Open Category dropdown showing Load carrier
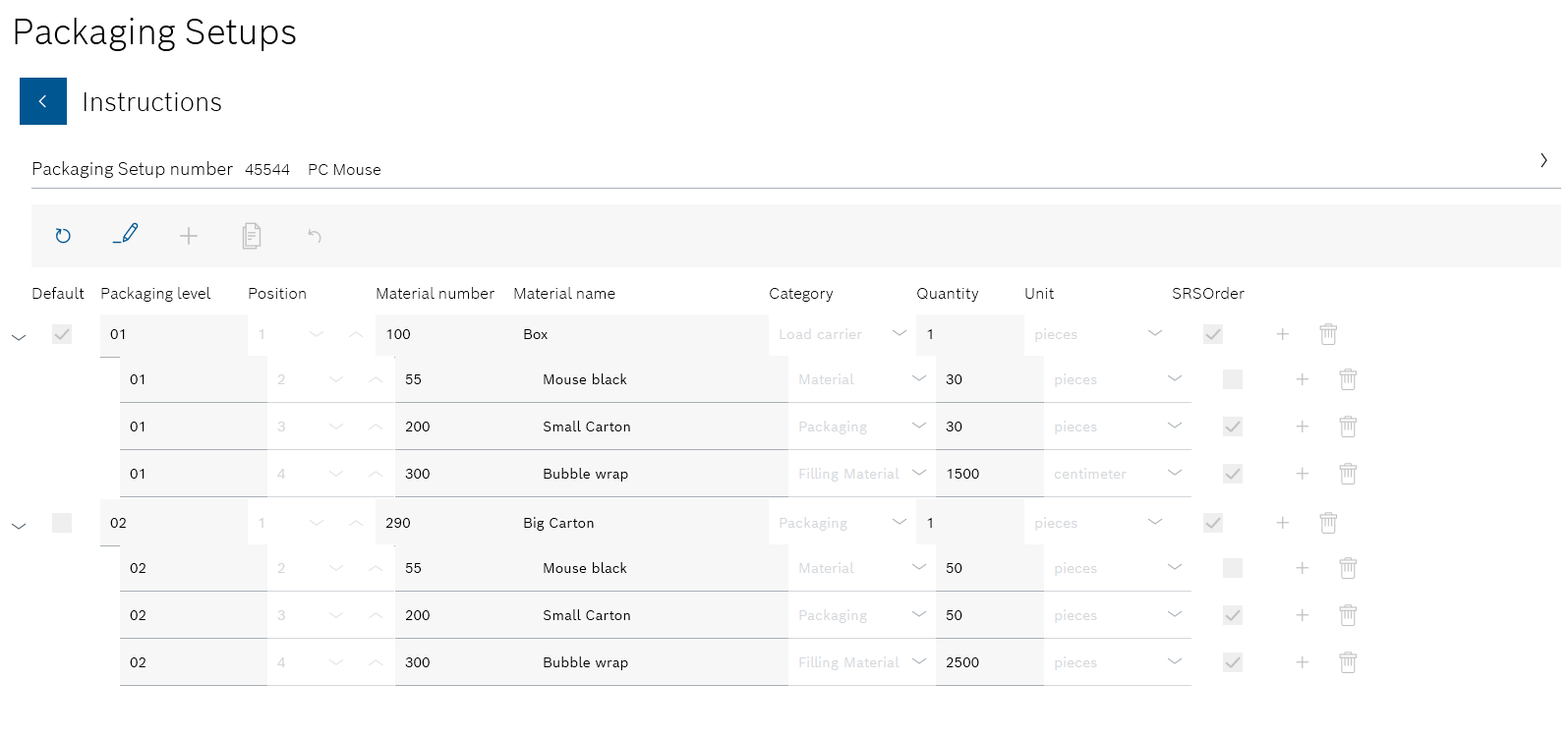Viewport: 1568px width, 740px height. (842, 334)
